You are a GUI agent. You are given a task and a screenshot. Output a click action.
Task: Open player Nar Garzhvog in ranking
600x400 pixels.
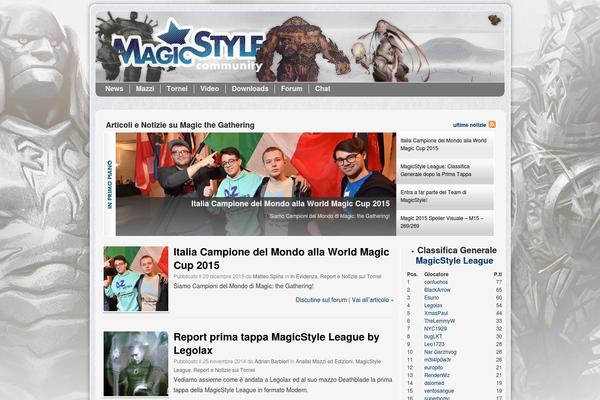pyautogui.click(x=440, y=352)
